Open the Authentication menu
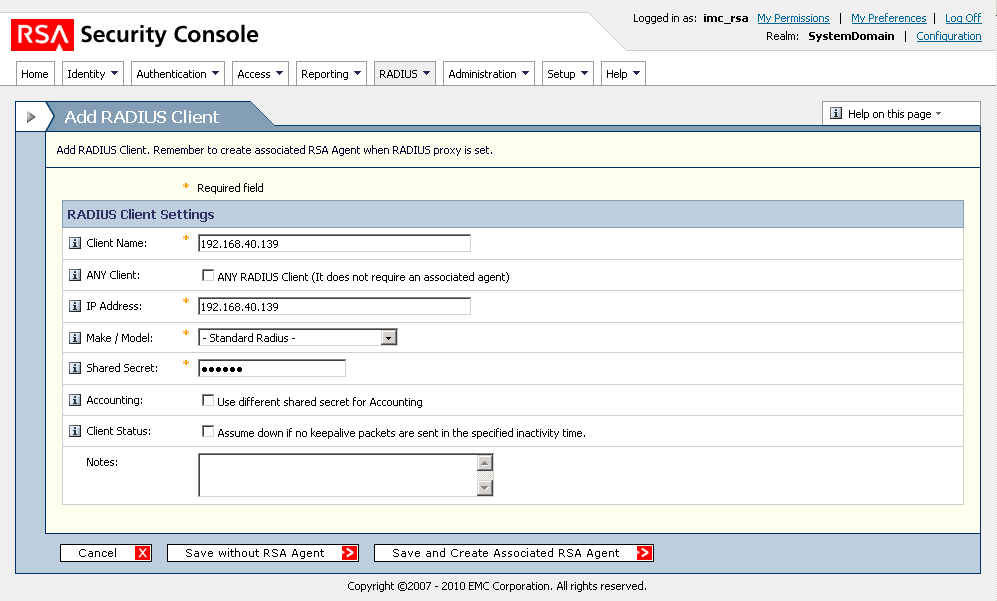The width and height of the screenshot is (997, 601). pyautogui.click(x=177, y=74)
